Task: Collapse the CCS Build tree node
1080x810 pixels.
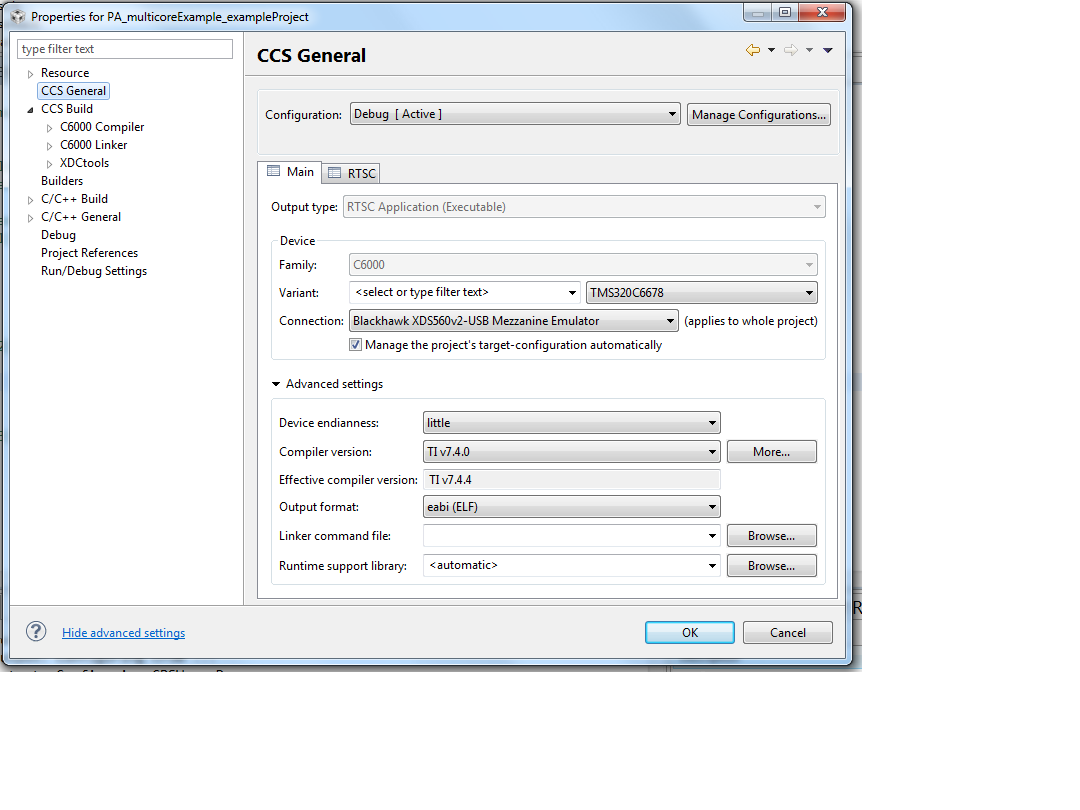Action: tap(30, 110)
